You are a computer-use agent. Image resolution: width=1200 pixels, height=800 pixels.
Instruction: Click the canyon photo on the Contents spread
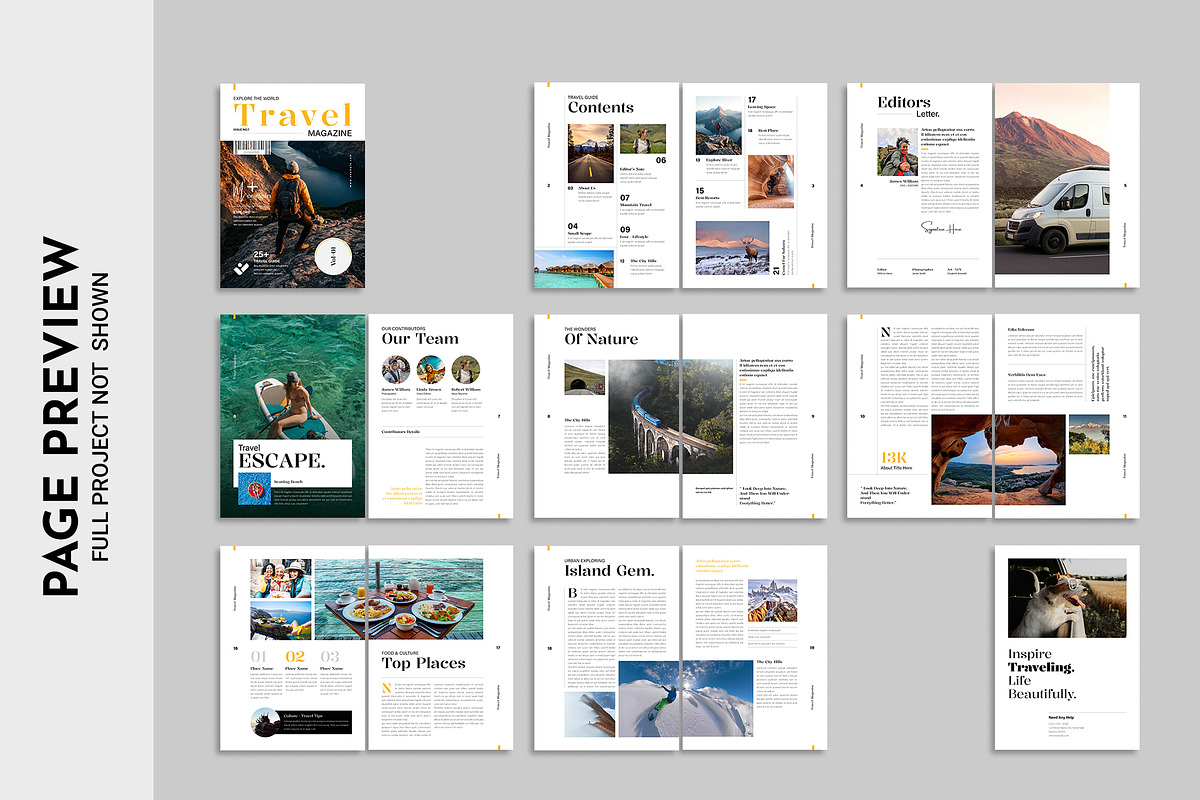(771, 180)
